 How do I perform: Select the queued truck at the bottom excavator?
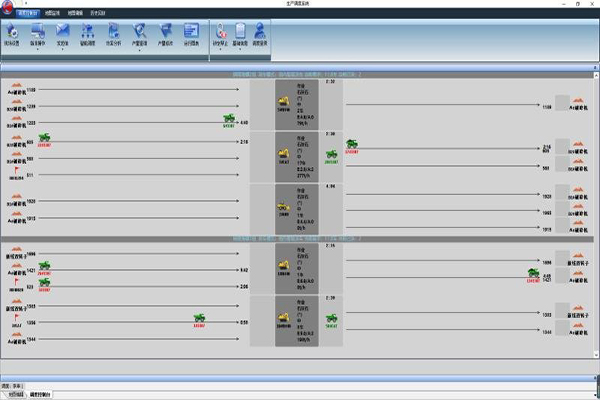(x=331, y=318)
